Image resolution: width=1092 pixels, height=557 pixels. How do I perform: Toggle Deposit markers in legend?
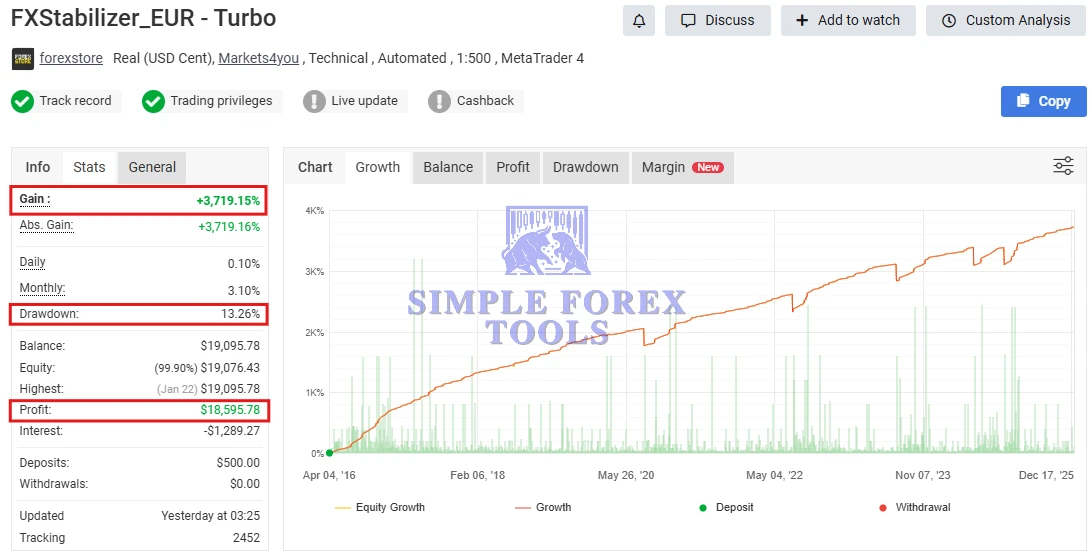click(x=726, y=507)
